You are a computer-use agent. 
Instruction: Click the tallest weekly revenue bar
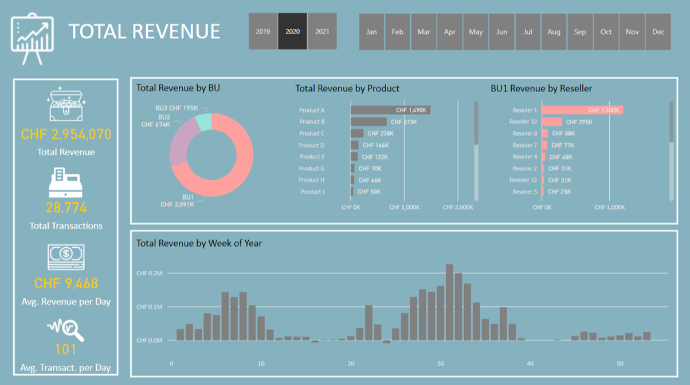(449, 302)
